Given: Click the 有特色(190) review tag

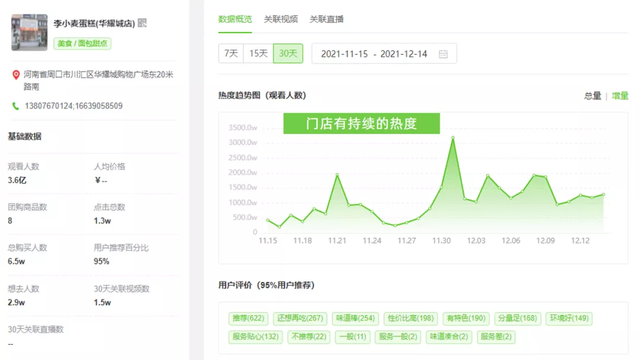Looking at the screenshot, I should click(466, 318).
